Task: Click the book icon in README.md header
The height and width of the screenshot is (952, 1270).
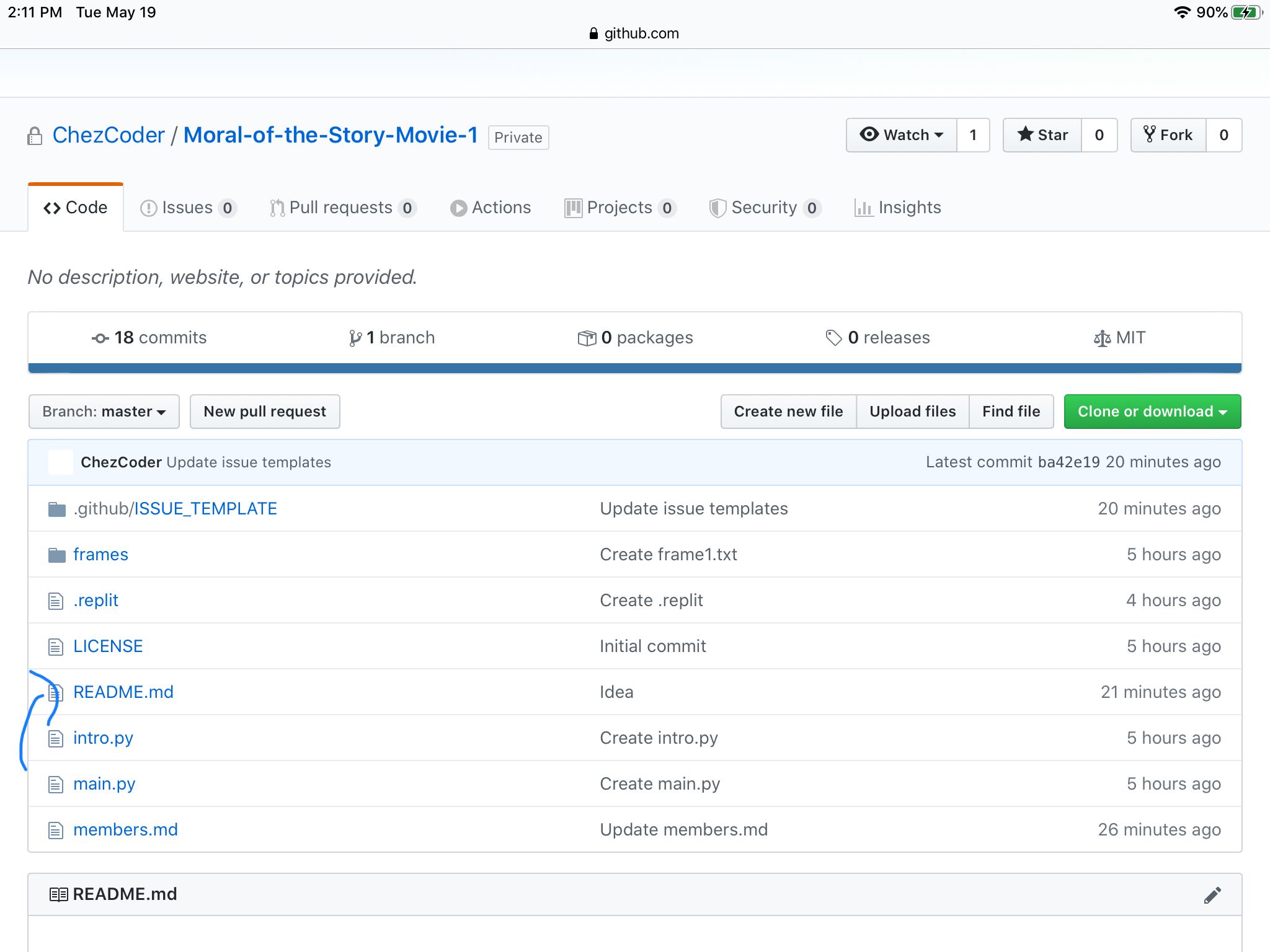Action: (x=58, y=894)
